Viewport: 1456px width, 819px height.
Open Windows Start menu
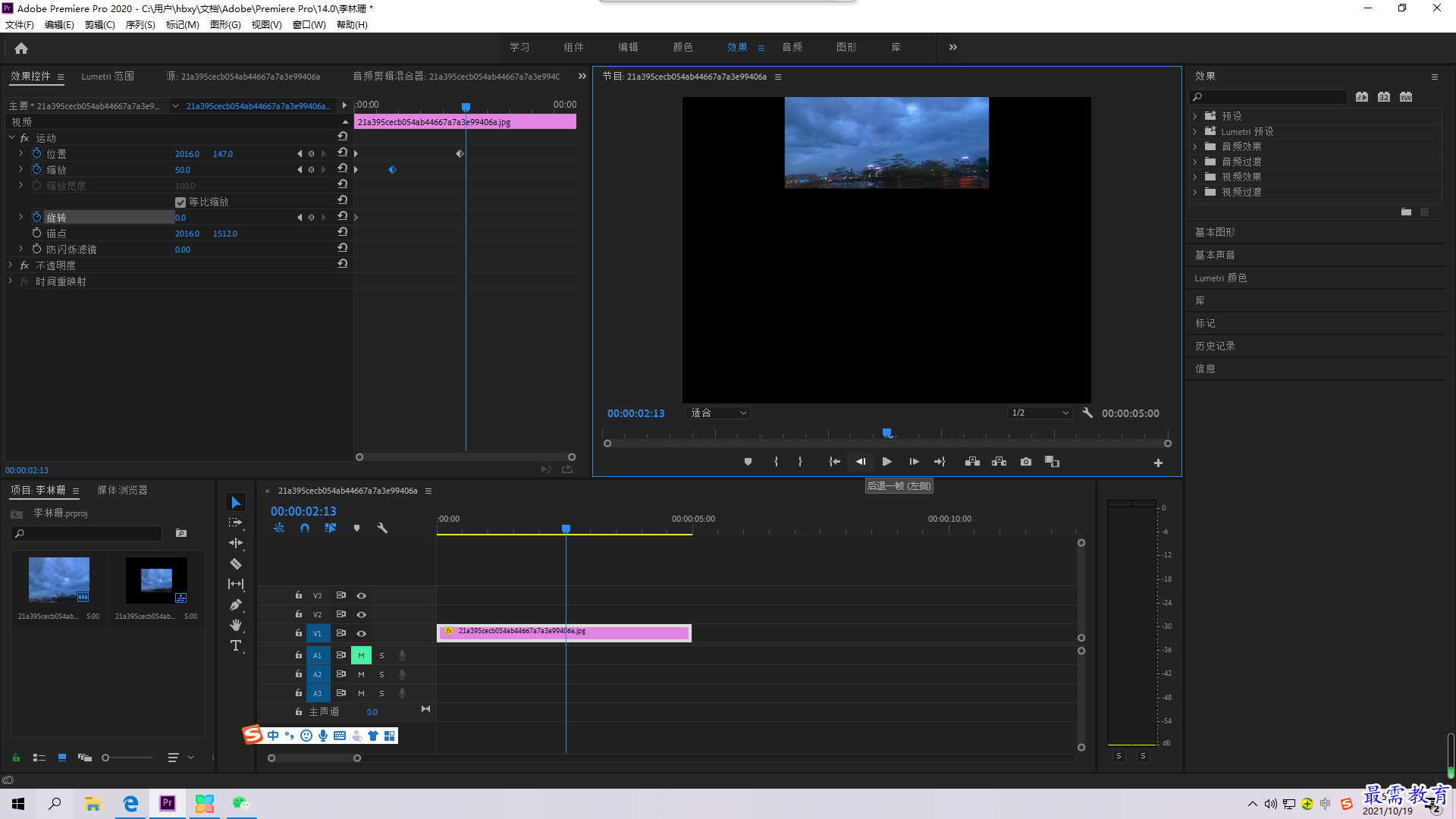point(18,804)
